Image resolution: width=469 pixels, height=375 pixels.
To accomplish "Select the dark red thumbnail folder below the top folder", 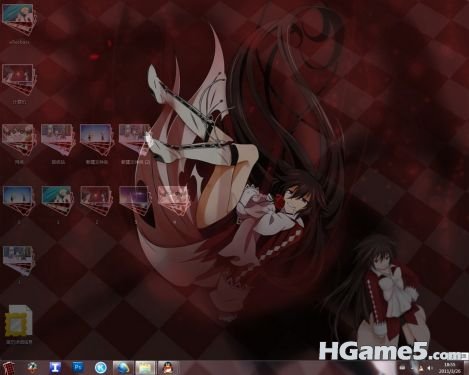I will click(18, 84).
